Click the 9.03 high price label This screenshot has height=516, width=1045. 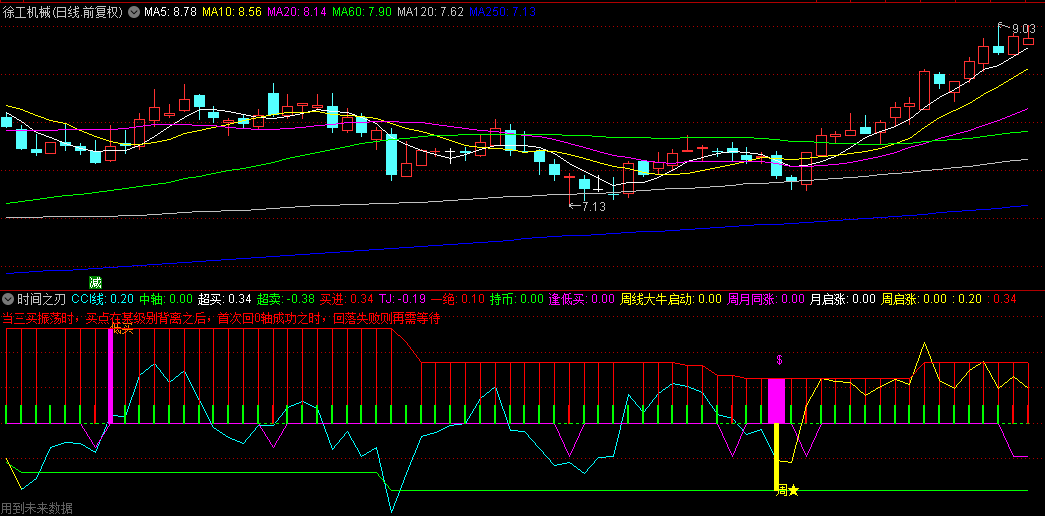1023,29
